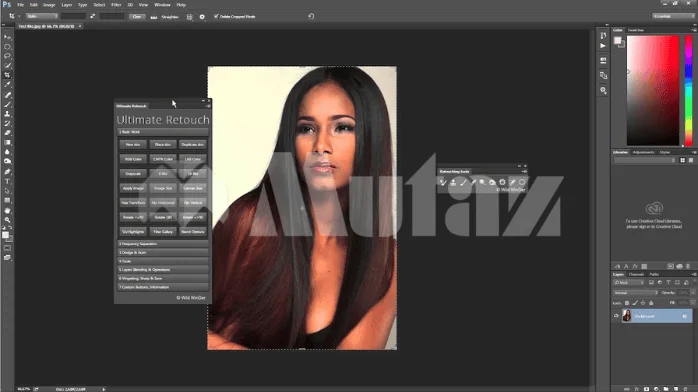Reset the crop with the undo arrow icon

coord(311,16)
